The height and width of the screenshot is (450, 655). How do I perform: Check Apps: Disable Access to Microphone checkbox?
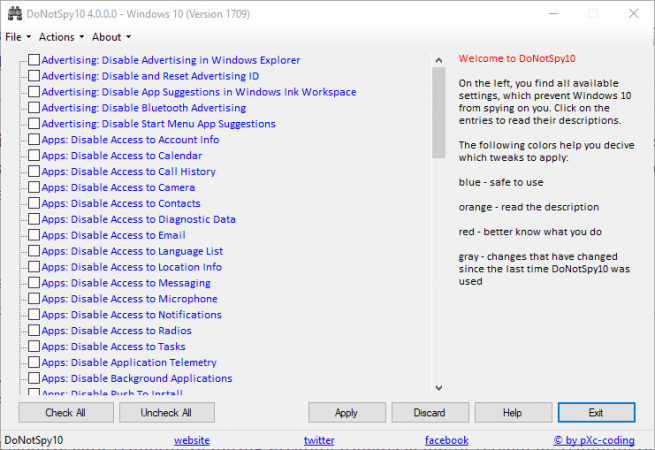coord(34,298)
